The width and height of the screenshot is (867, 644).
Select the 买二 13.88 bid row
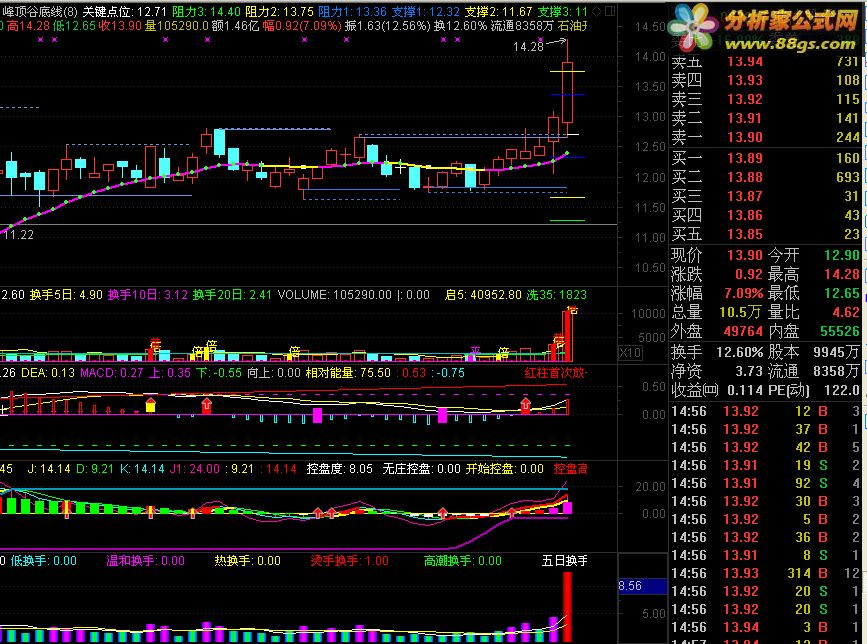click(x=765, y=177)
